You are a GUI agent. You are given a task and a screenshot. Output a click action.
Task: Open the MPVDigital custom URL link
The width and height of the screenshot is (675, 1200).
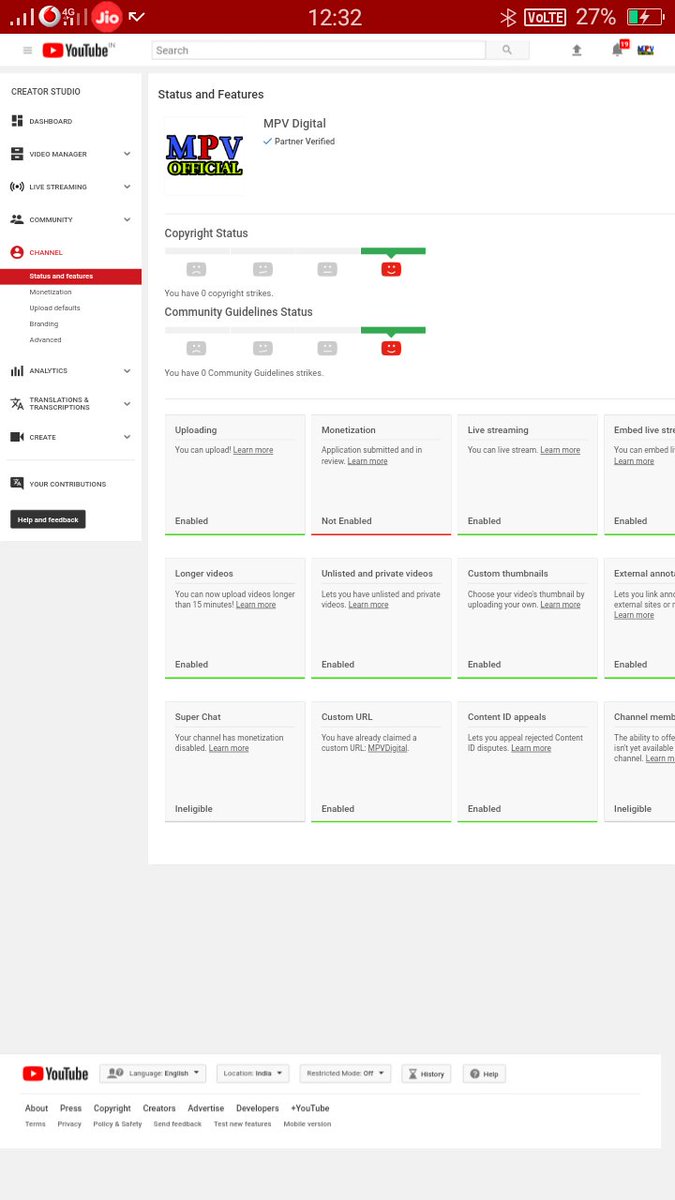[x=387, y=748]
